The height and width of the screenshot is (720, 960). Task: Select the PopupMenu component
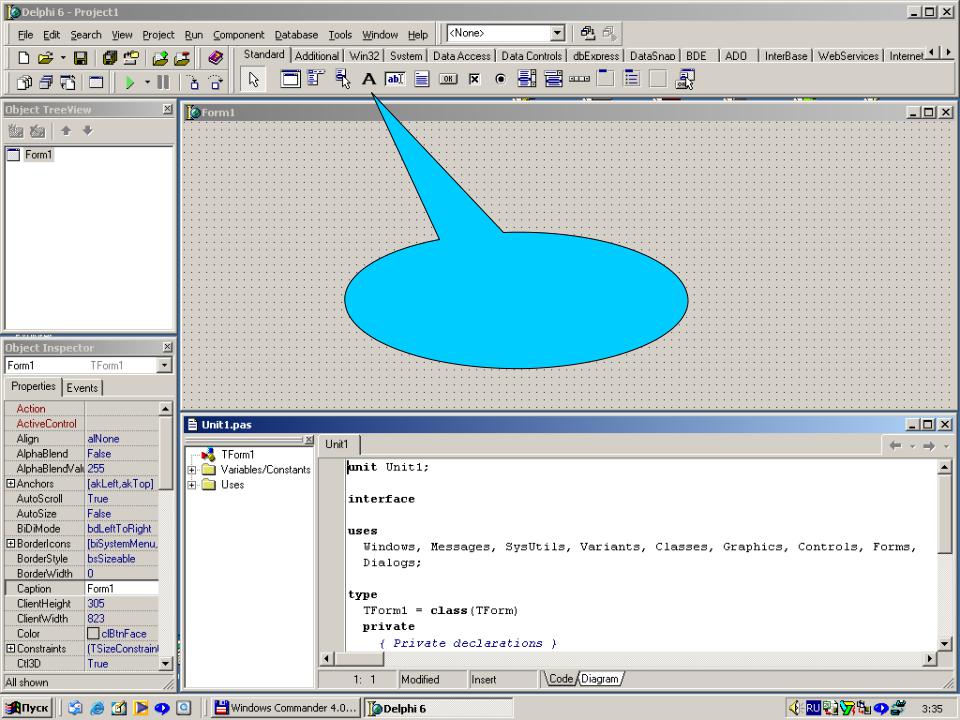pos(343,79)
